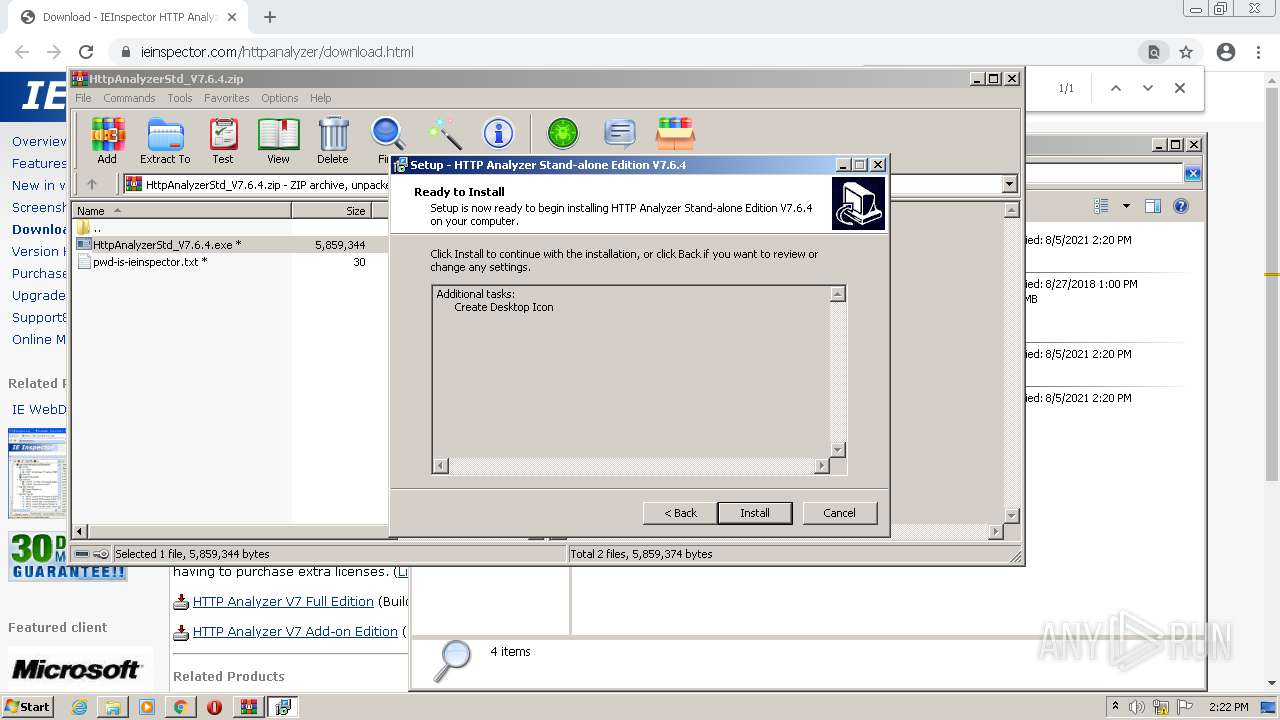Click left arrow of WinRAR list horizontal scrollbar
The width and height of the screenshot is (1280, 720).
(81, 531)
